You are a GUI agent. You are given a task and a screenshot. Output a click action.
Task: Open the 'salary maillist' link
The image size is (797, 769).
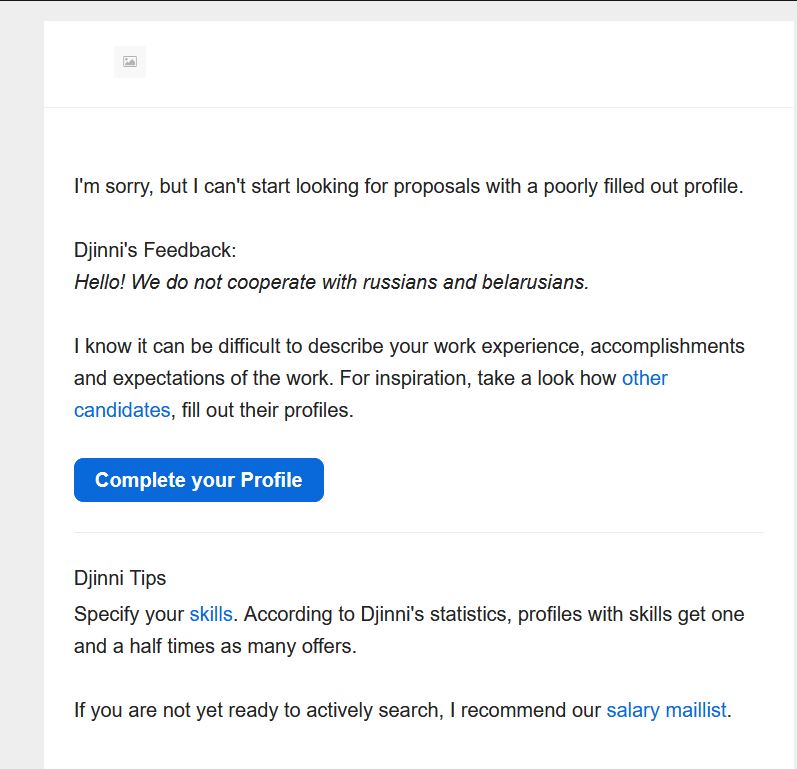click(x=666, y=710)
